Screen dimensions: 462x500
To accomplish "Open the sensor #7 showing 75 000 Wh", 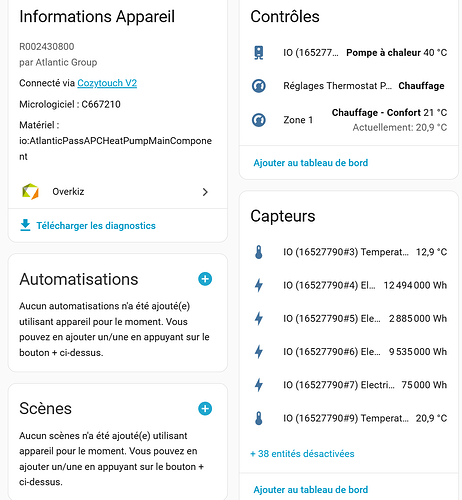I will coord(349,385).
